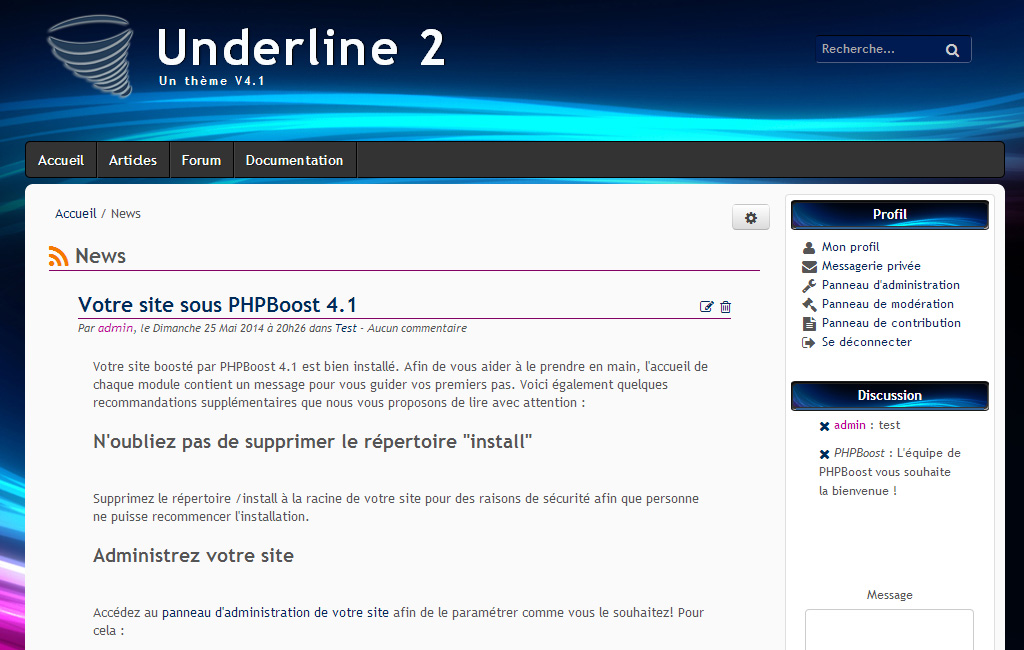Open Panneau de modération link

pos(887,304)
